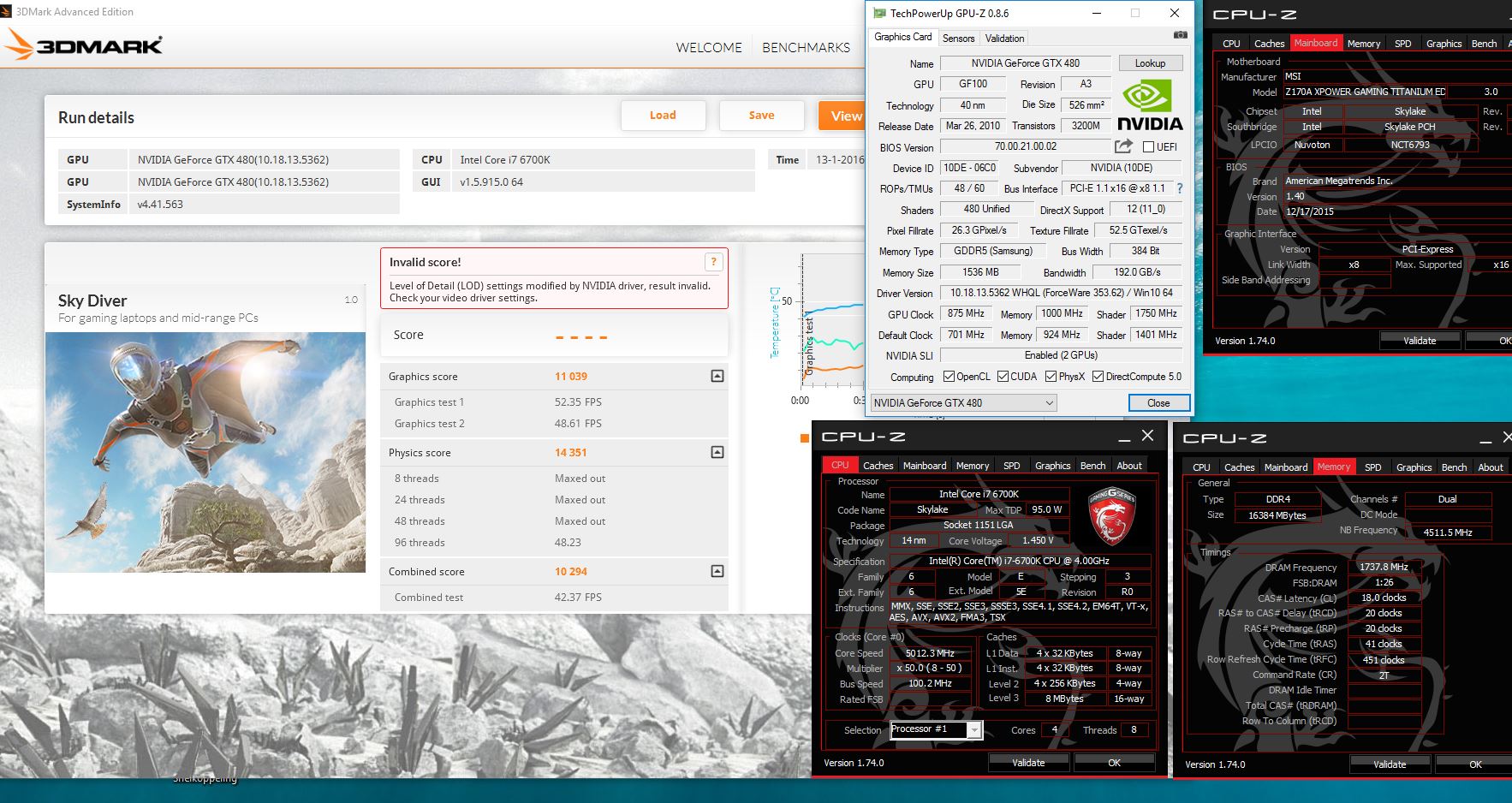Open Bench tab in CPU-Z CPU window
Screen dimensions: 1512x803
point(1092,466)
